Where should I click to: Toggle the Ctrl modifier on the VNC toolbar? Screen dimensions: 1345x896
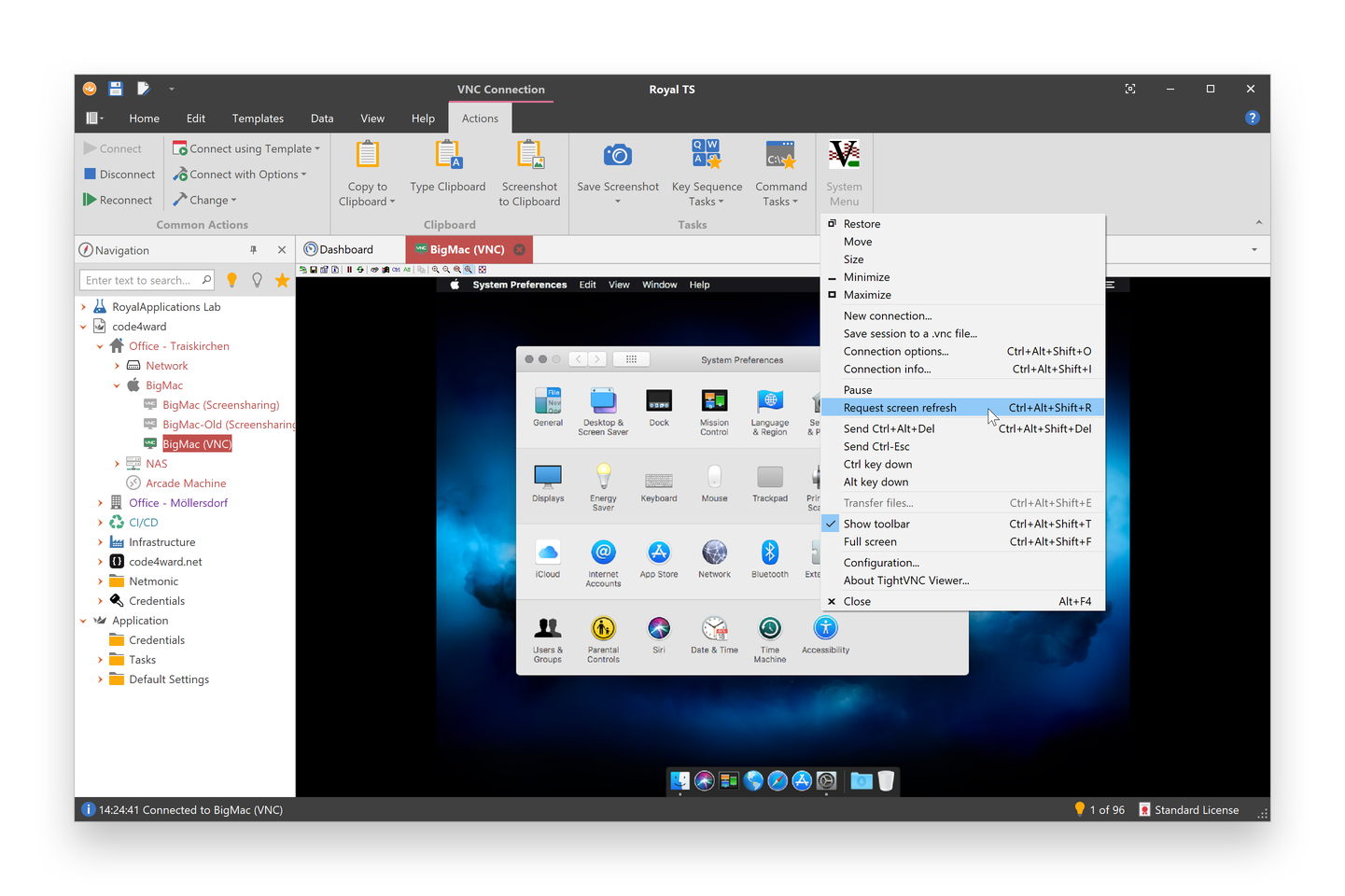point(396,269)
